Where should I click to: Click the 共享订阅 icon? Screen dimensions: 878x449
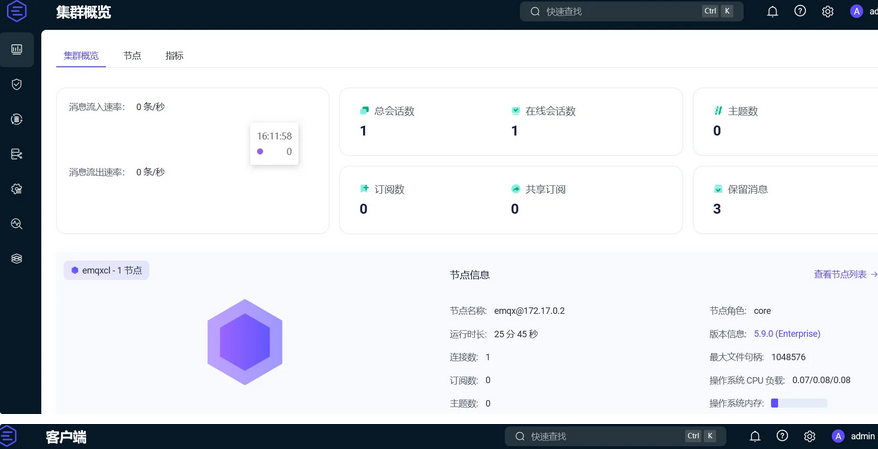516,189
